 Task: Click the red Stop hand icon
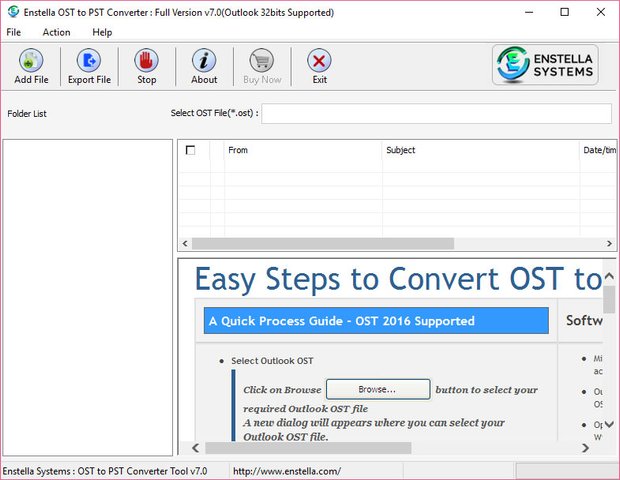[x=146, y=60]
